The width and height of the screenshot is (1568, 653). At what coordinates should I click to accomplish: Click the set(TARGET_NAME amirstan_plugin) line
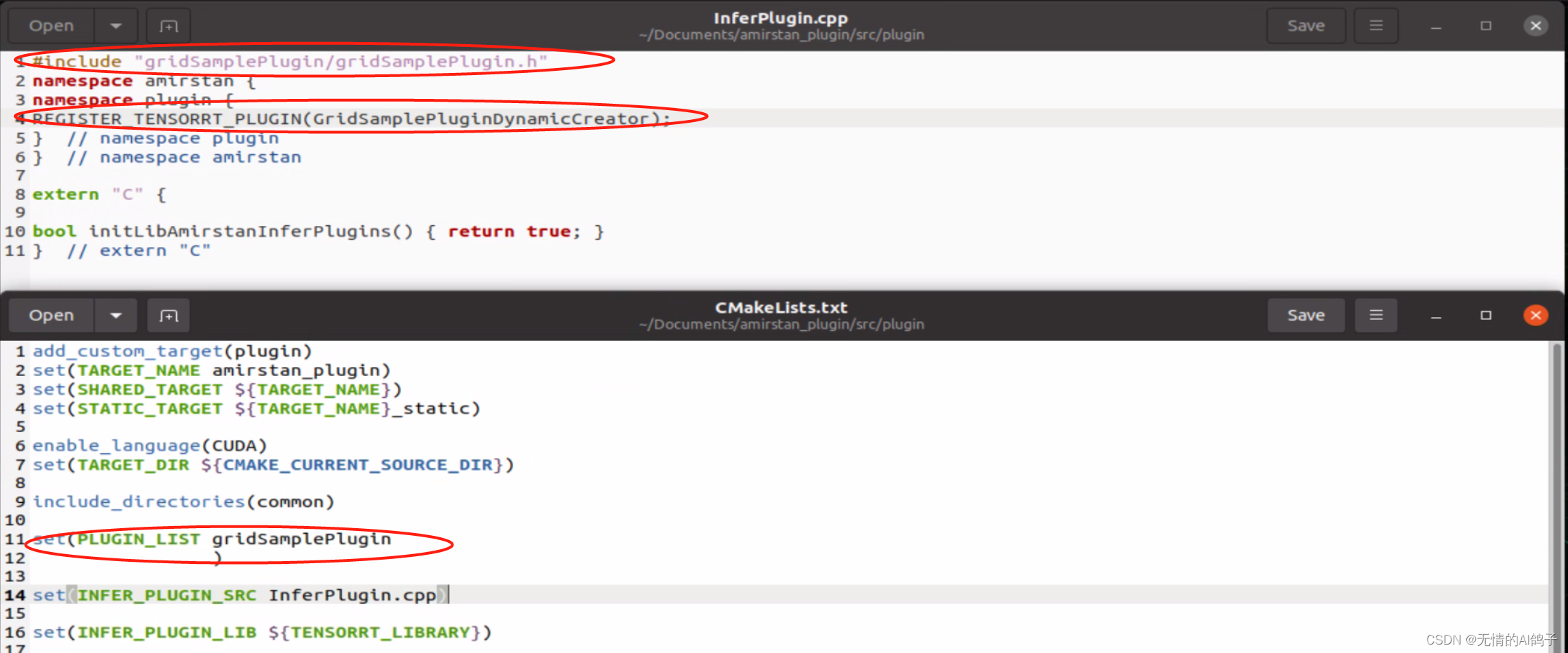pos(211,370)
